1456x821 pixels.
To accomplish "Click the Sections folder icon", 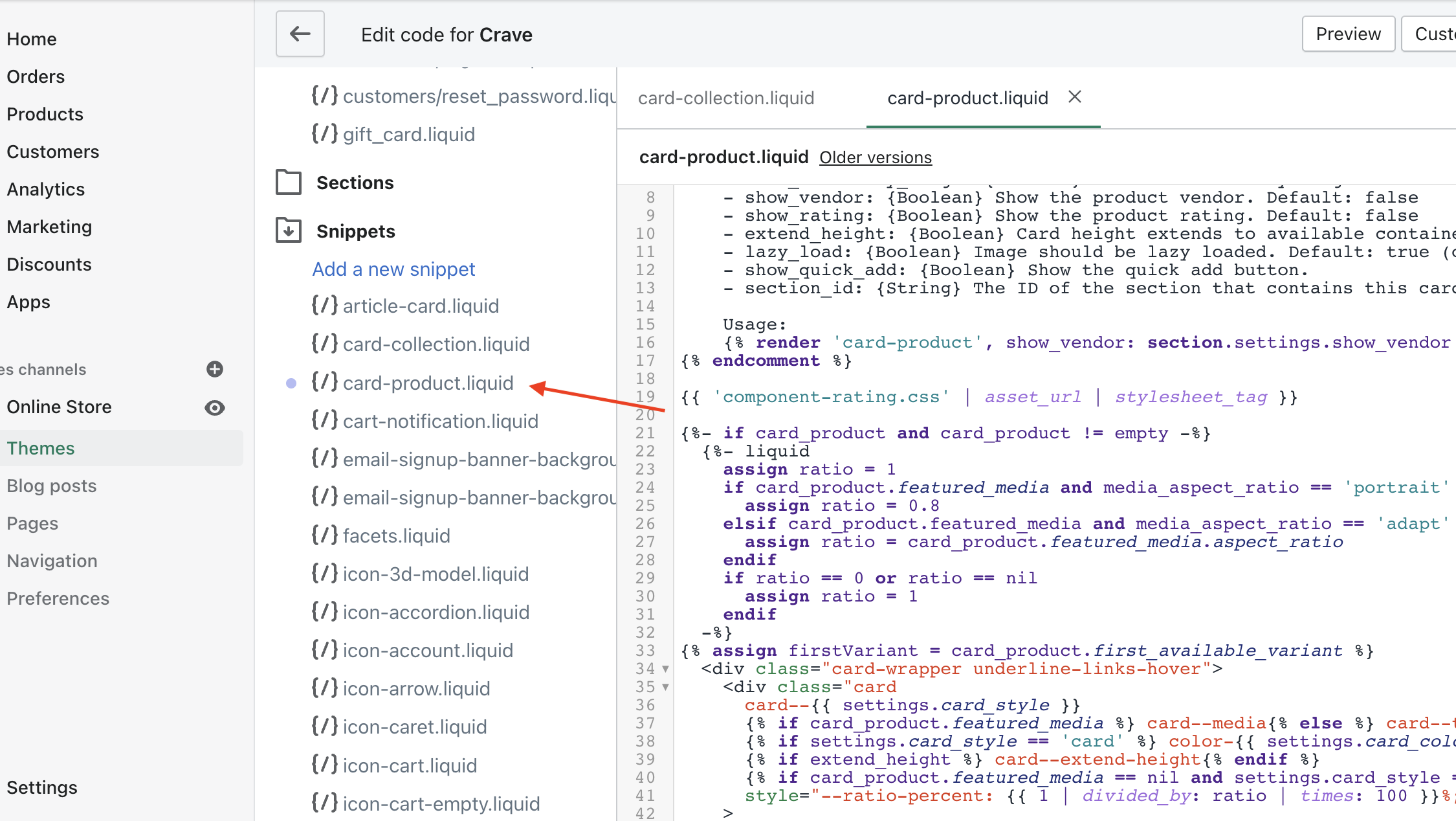I will (x=289, y=183).
